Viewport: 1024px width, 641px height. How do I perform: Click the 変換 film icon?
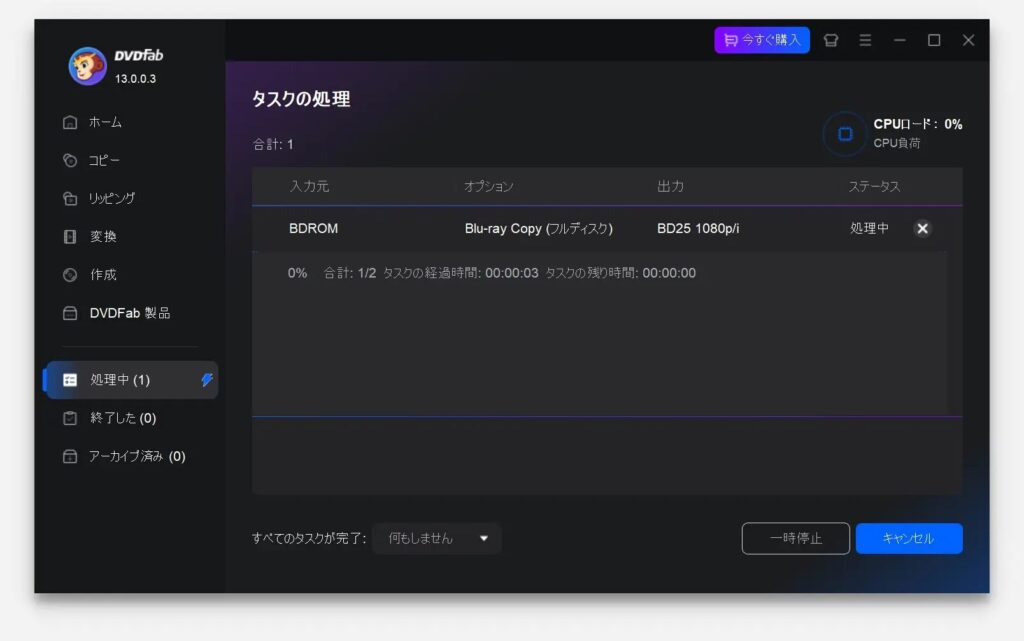click(x=70, y=237)
